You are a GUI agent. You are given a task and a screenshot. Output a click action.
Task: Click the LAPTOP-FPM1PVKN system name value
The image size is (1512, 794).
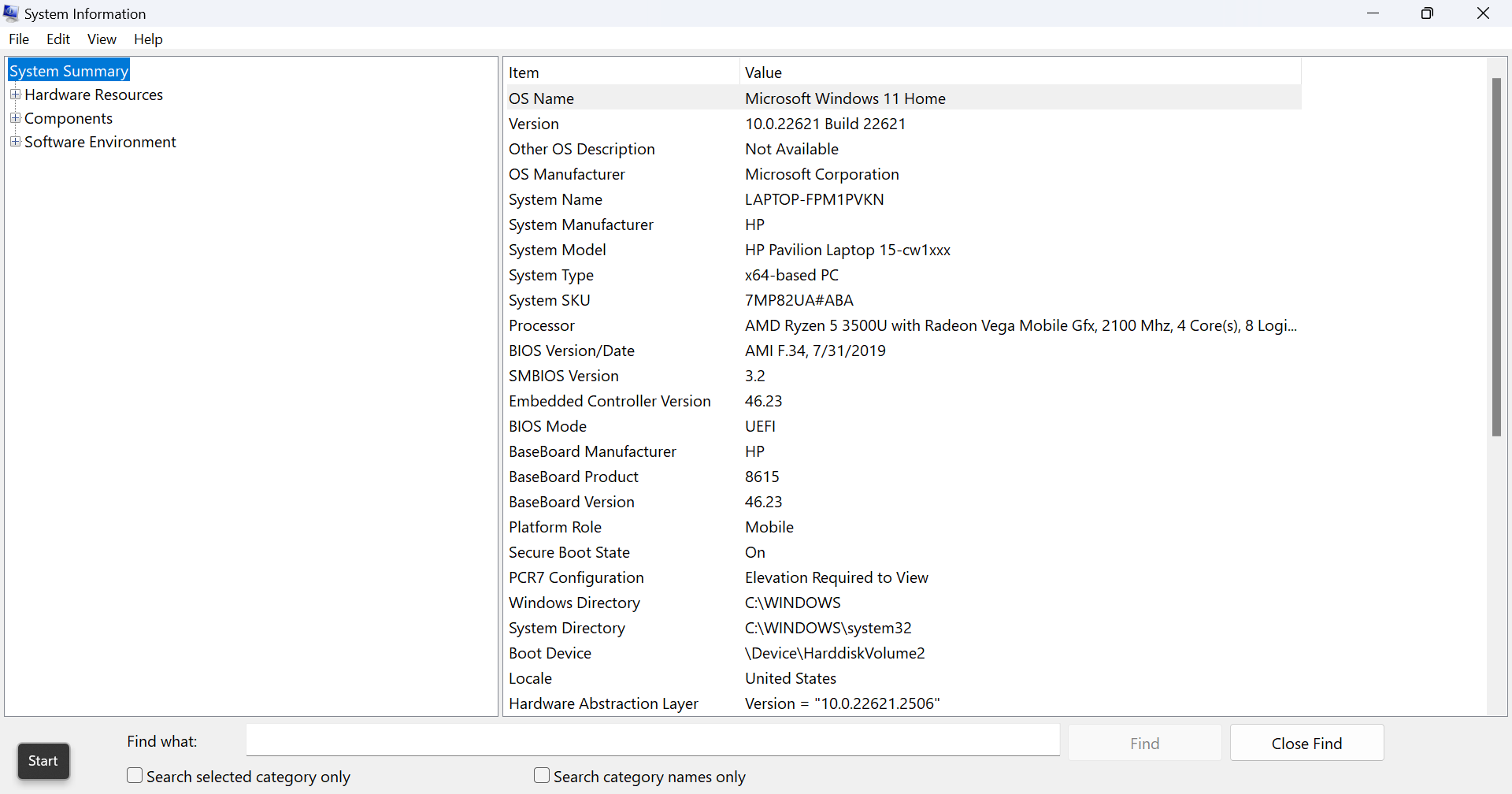pos(814,199)
